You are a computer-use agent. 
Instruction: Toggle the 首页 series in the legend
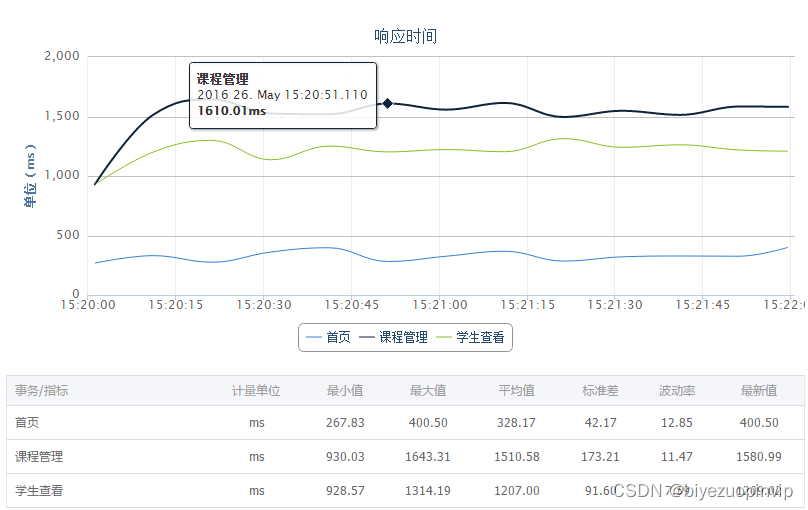click(328, 337)
